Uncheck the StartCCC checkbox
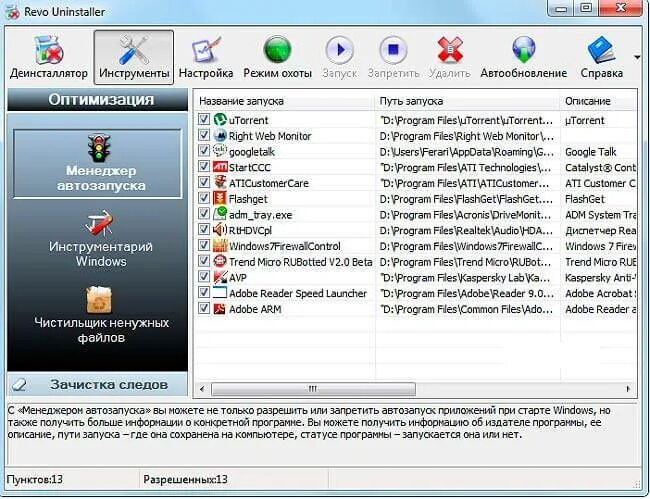Screen dimensions: 650x499 [x=204, y=167]
